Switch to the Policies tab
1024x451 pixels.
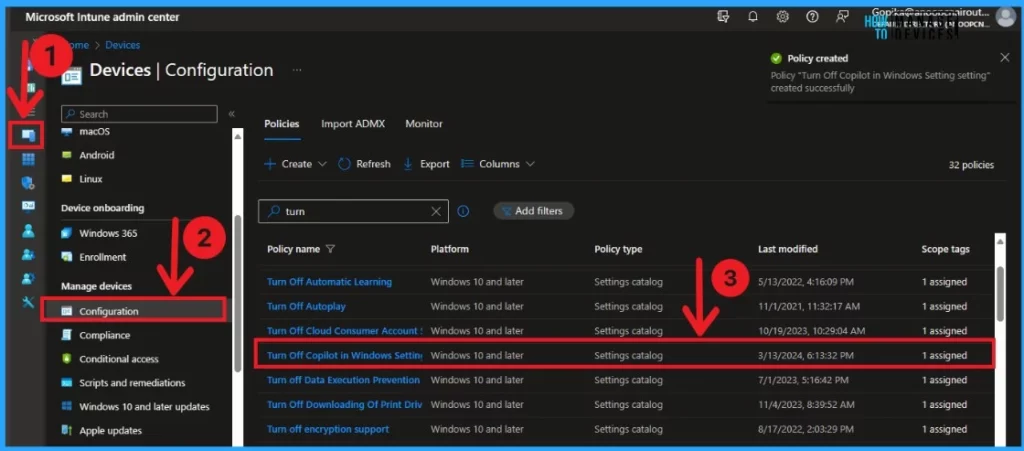(281, 123)
